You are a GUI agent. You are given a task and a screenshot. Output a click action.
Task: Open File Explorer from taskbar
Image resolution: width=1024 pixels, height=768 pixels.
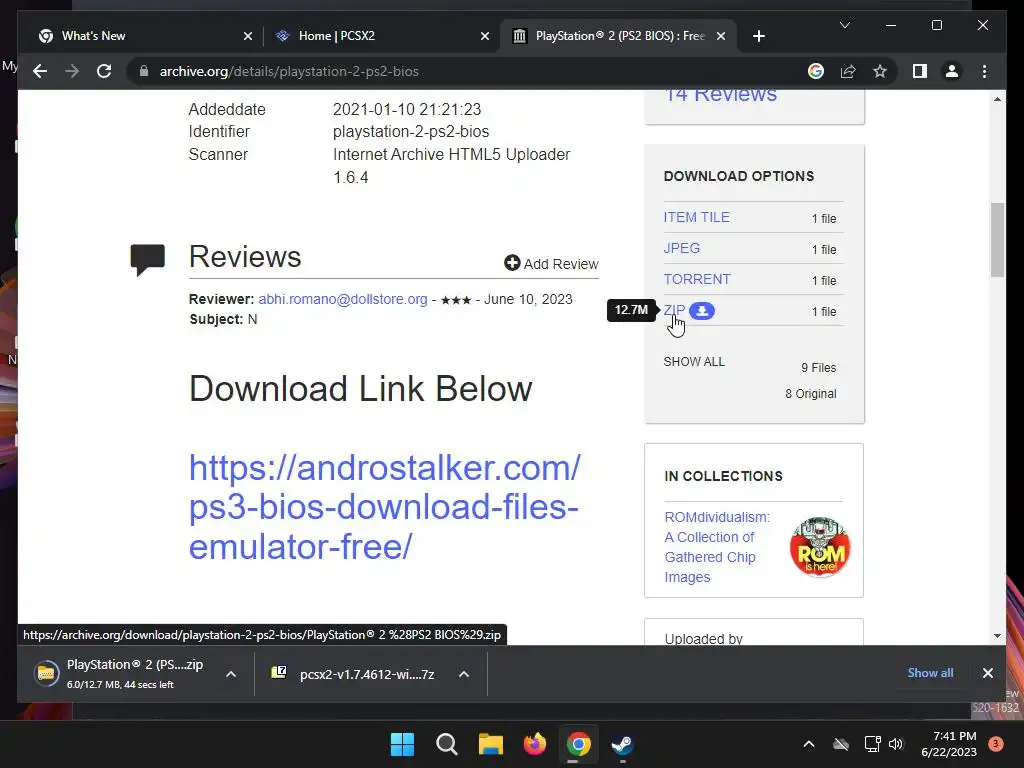[490, 744]
